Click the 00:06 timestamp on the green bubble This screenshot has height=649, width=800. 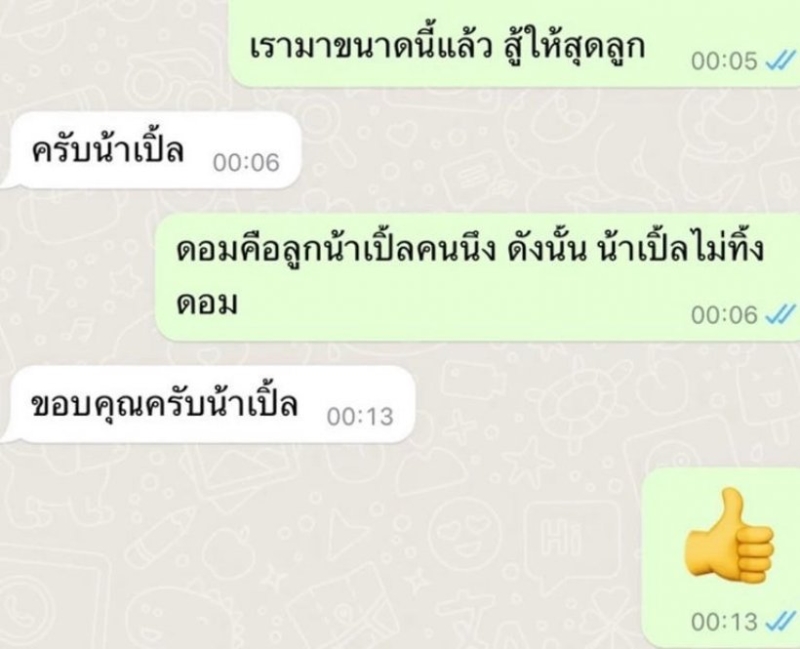coord(724,315)
